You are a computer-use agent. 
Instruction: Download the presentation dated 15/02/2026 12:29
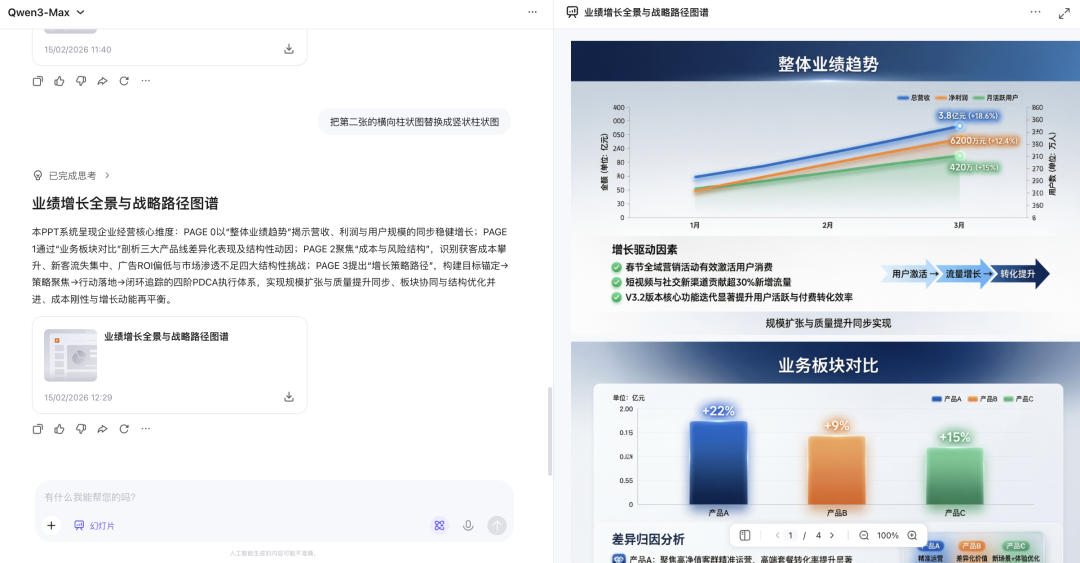click(289, 397)
